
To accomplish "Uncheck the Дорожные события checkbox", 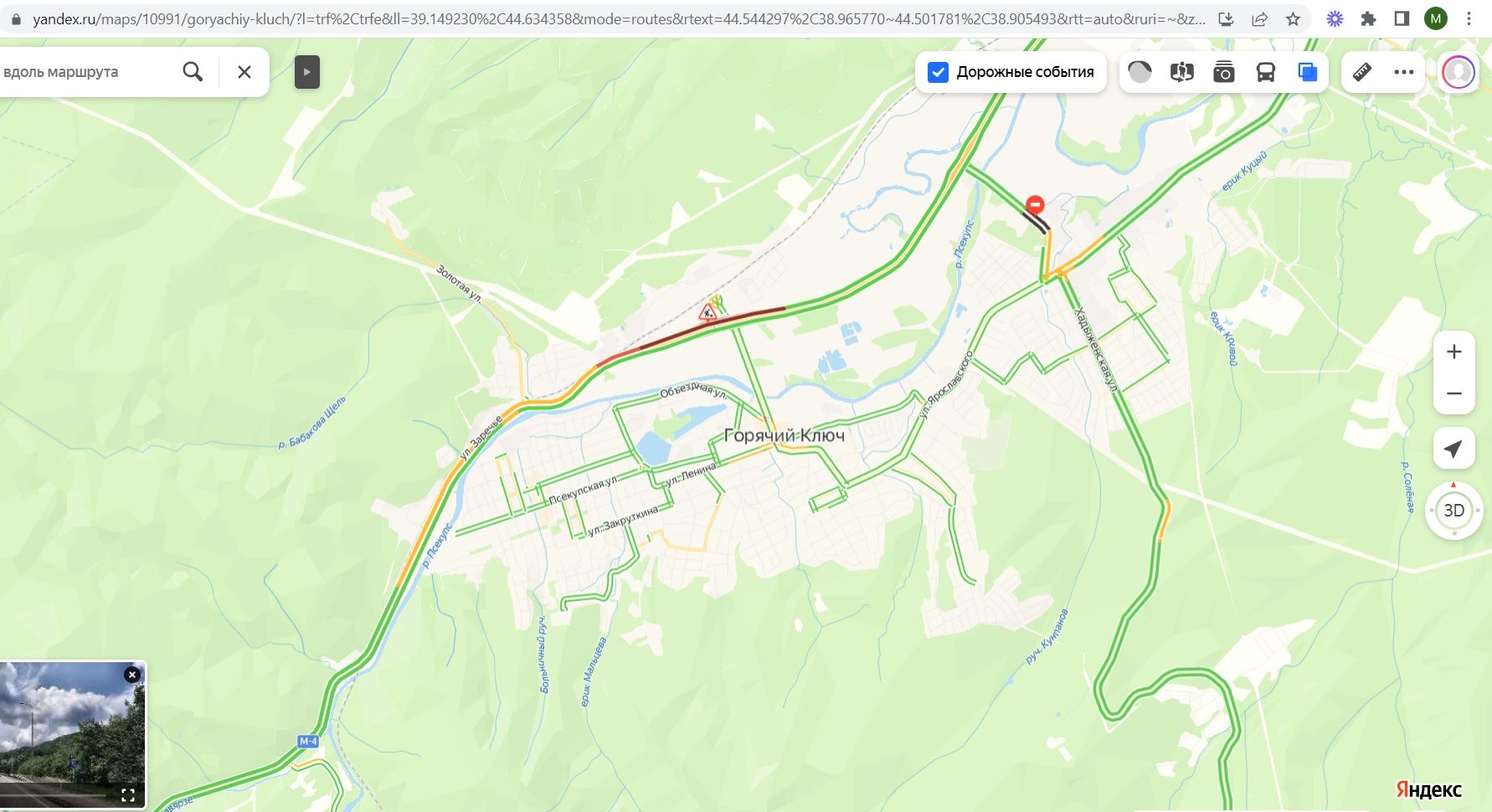I will [x=938, y=72].
